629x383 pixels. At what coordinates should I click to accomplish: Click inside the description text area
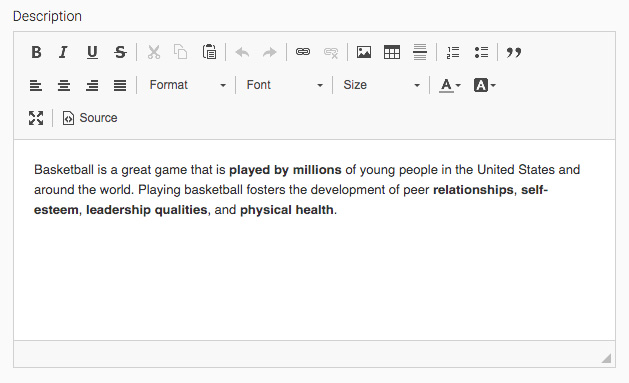point(314,240)
